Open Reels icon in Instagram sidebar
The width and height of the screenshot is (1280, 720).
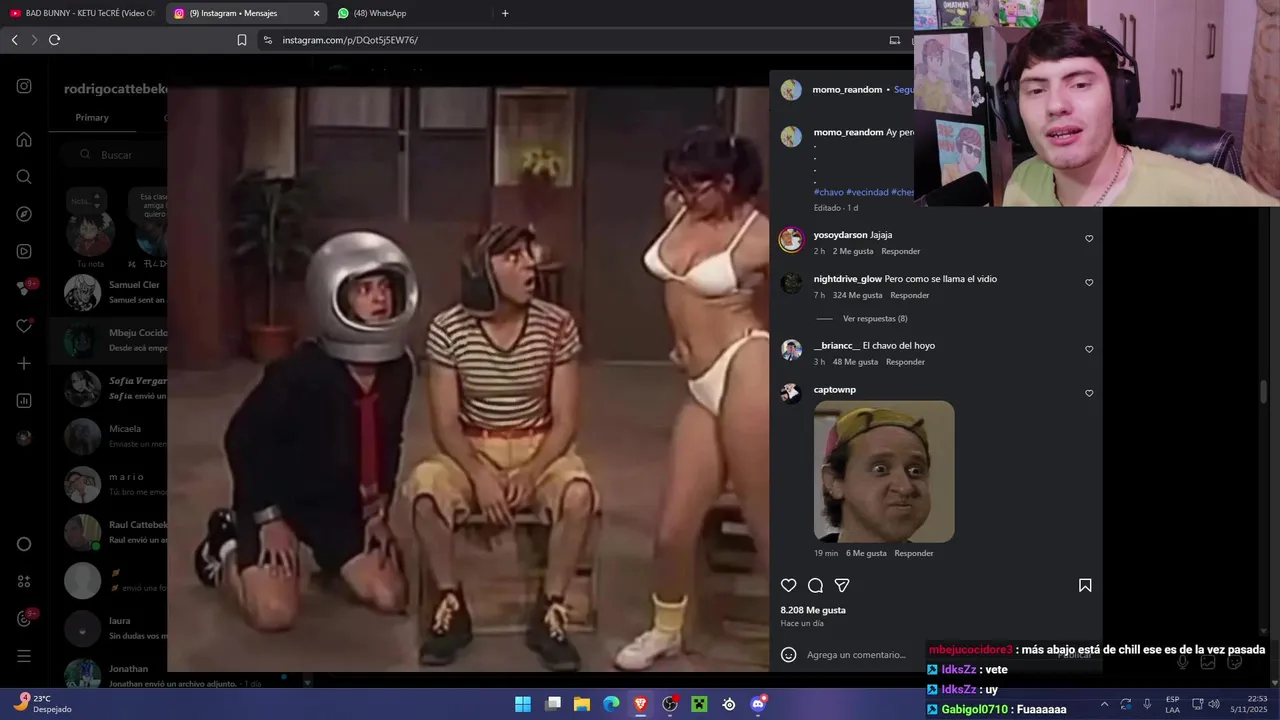point(24,251)
